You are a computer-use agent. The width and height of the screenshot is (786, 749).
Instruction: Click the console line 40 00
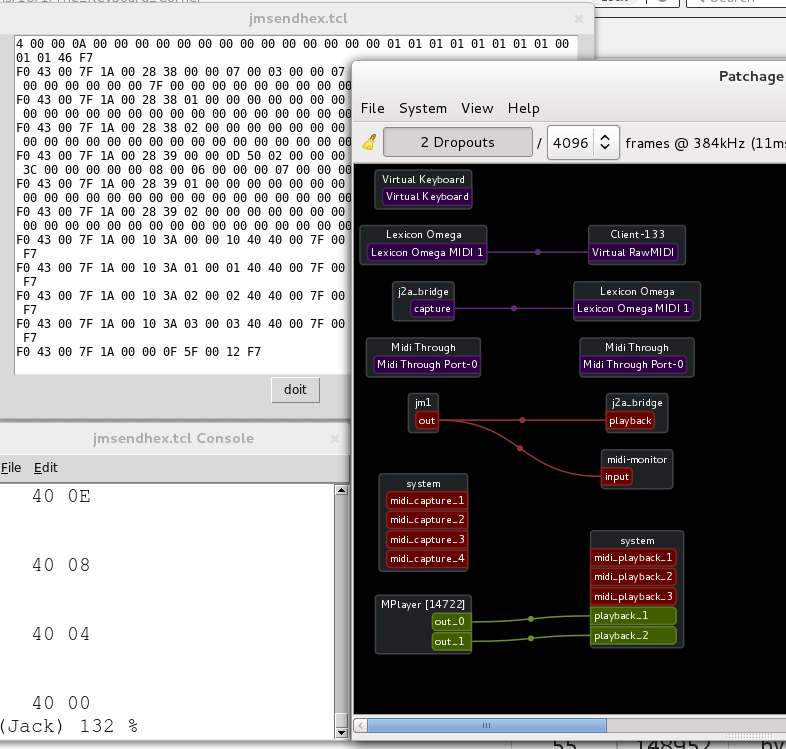(x=61, y=703)
